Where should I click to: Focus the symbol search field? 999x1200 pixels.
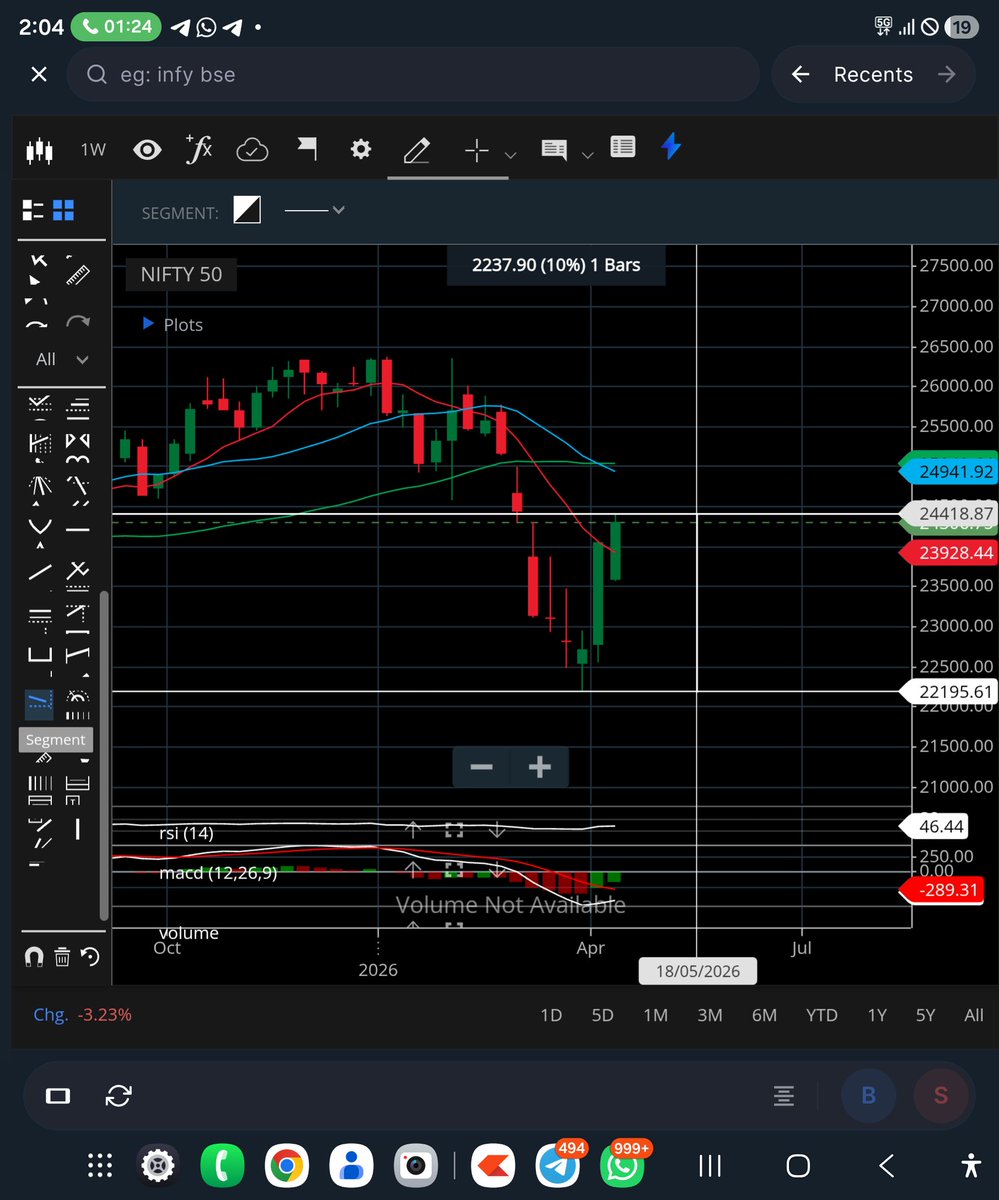[413, 74]
